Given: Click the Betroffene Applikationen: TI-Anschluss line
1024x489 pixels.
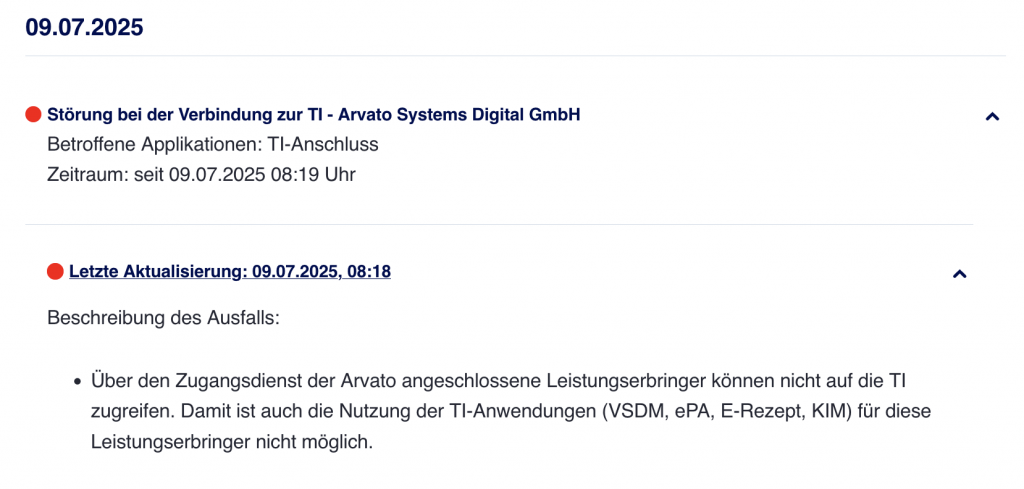Looking at the screenshot, I should (x=212, y=144).
